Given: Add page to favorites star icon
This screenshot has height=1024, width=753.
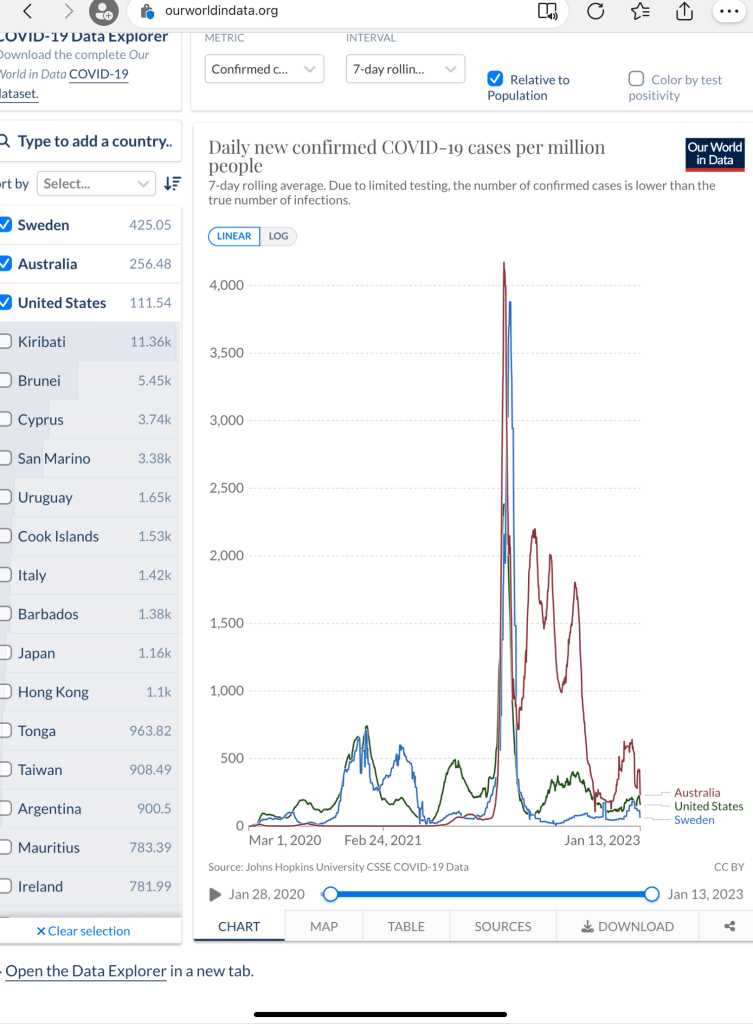Looking at the screenshot, I should pos(640,12).
